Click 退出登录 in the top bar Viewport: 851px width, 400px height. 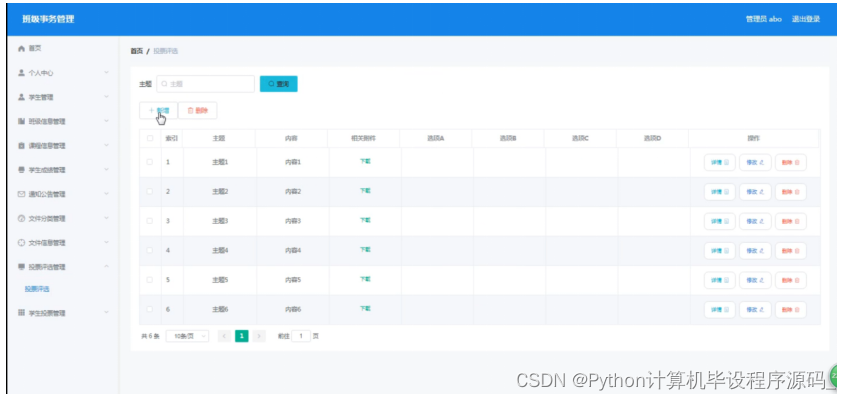pyautogui.click(x=805, y=19)
